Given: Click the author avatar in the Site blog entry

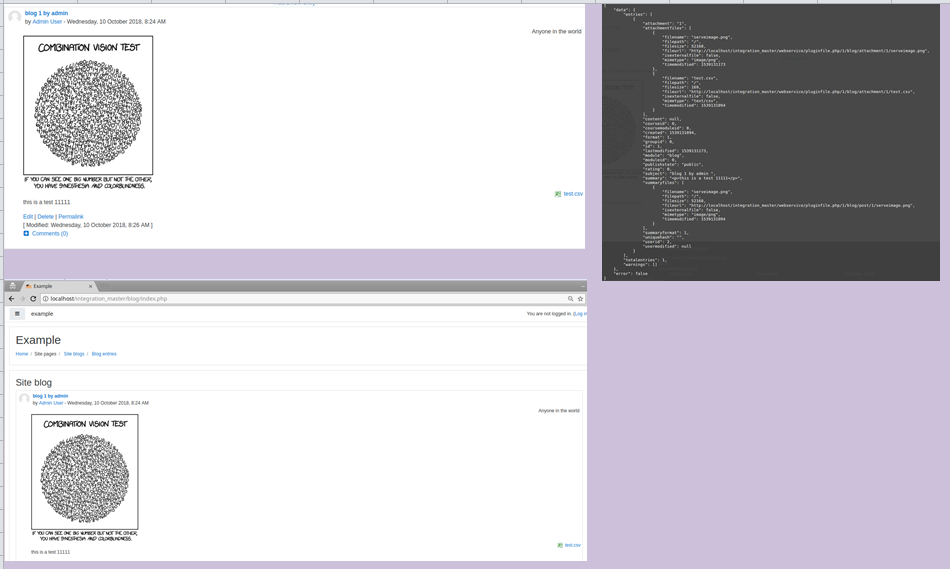Looking at the screenshot, I should tap(24, 399).
